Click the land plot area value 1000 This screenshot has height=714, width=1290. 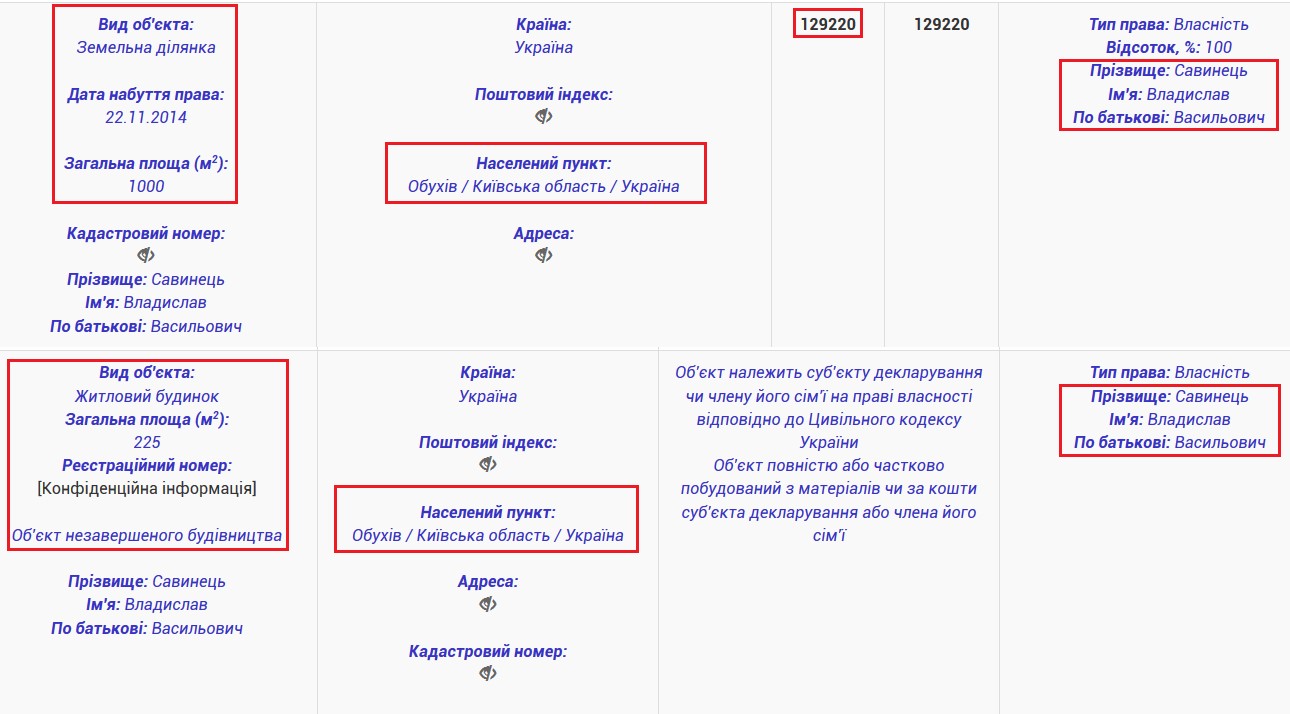tap(146, 186)
